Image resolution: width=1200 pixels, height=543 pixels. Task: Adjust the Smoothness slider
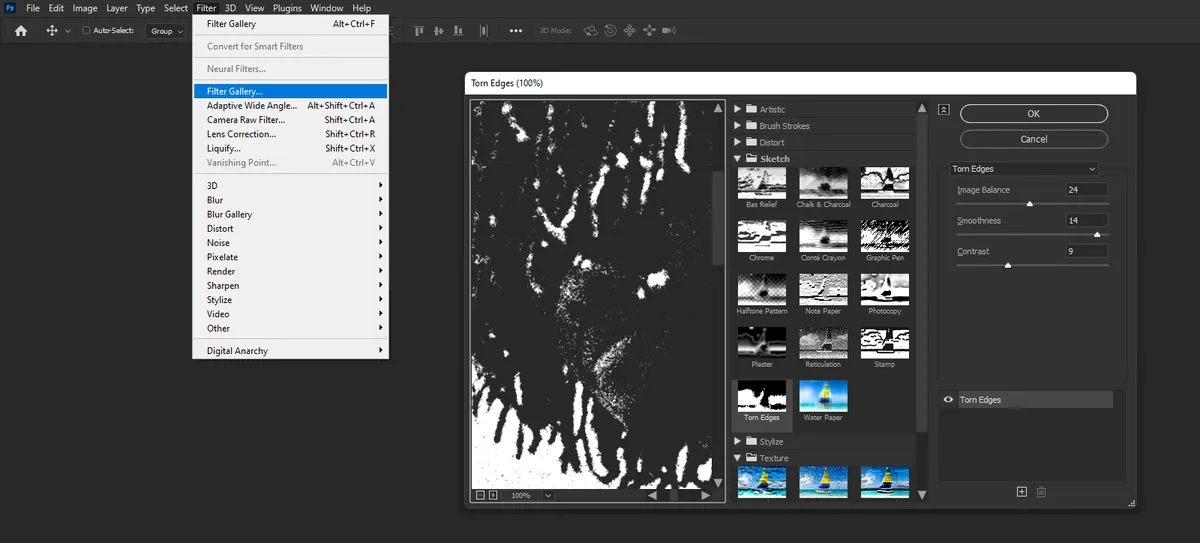[1097, 234]
